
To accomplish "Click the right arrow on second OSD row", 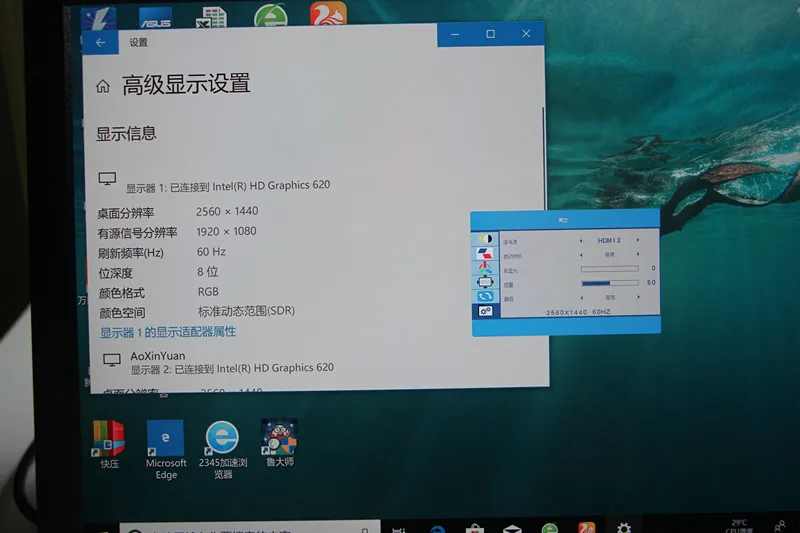I will click(638, 254).
